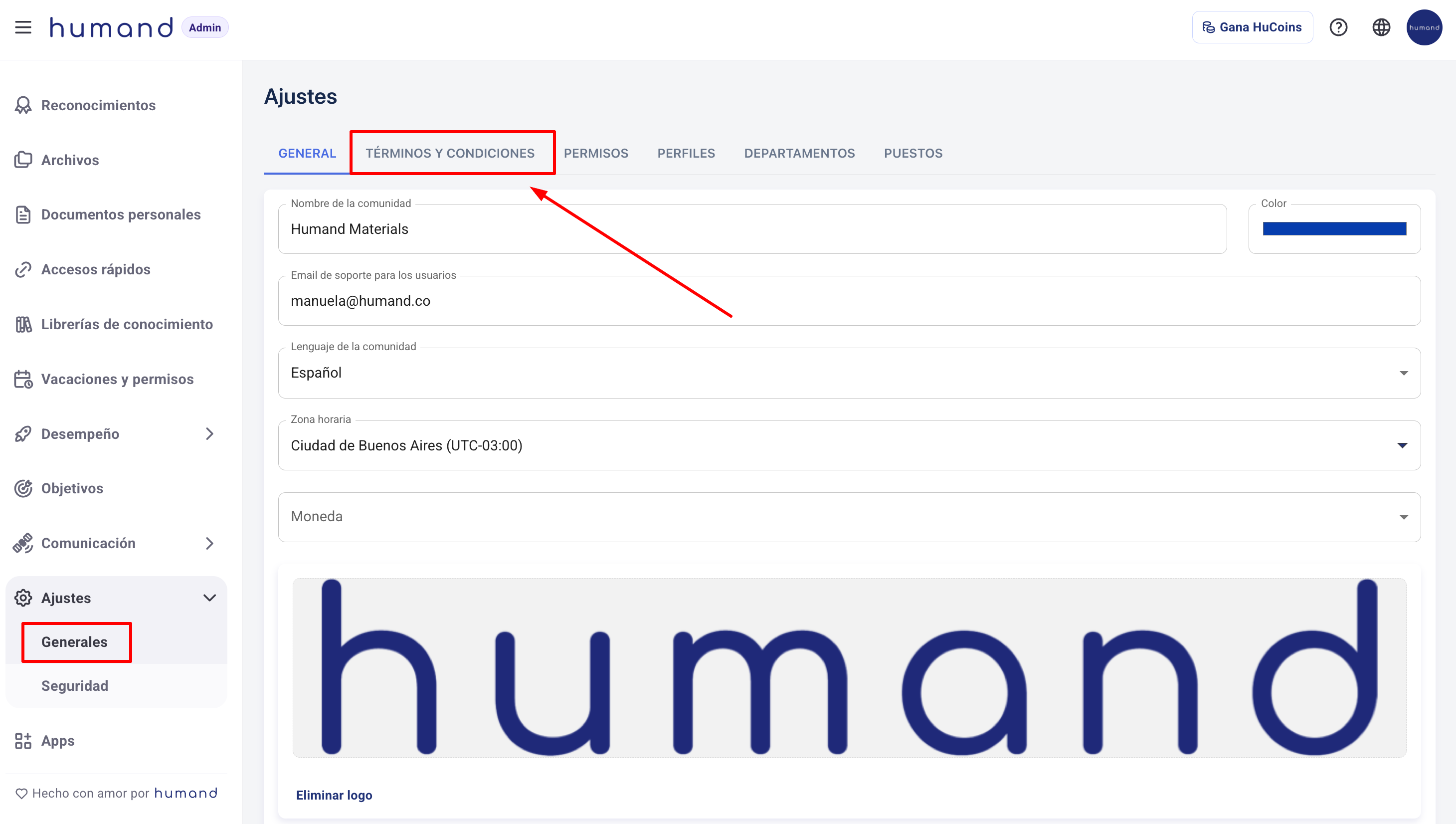Open Documentos personales section
This screenshot has height=824, width=1456.
coord(121,215)
